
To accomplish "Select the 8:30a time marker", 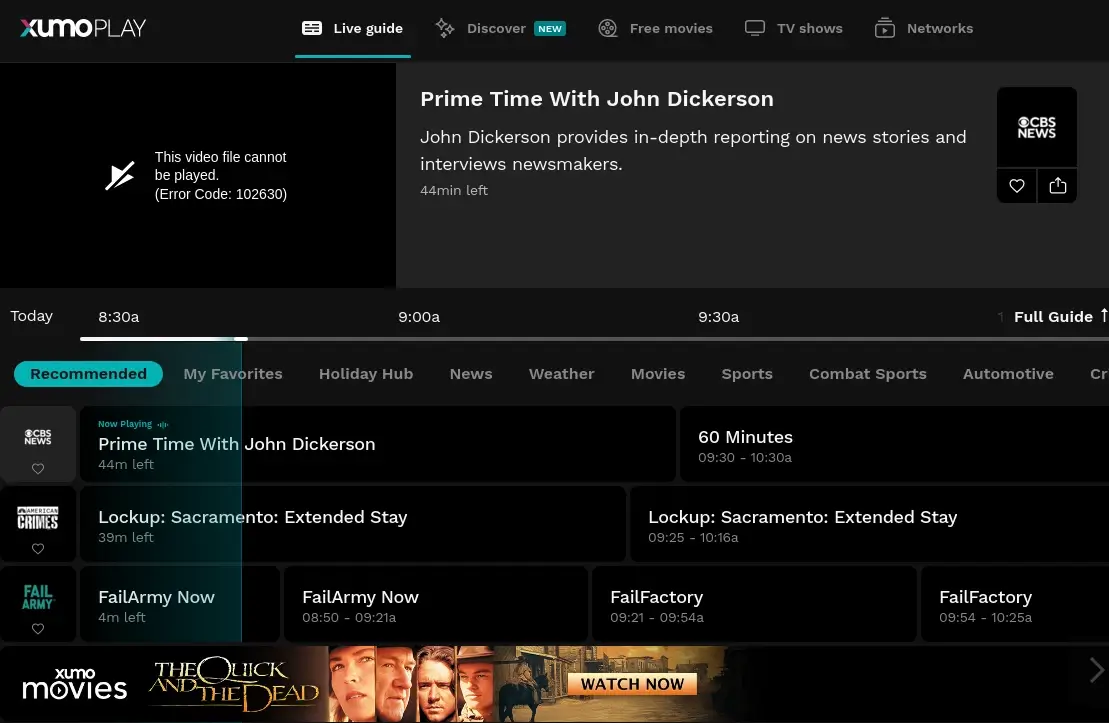I will point(119,317).
